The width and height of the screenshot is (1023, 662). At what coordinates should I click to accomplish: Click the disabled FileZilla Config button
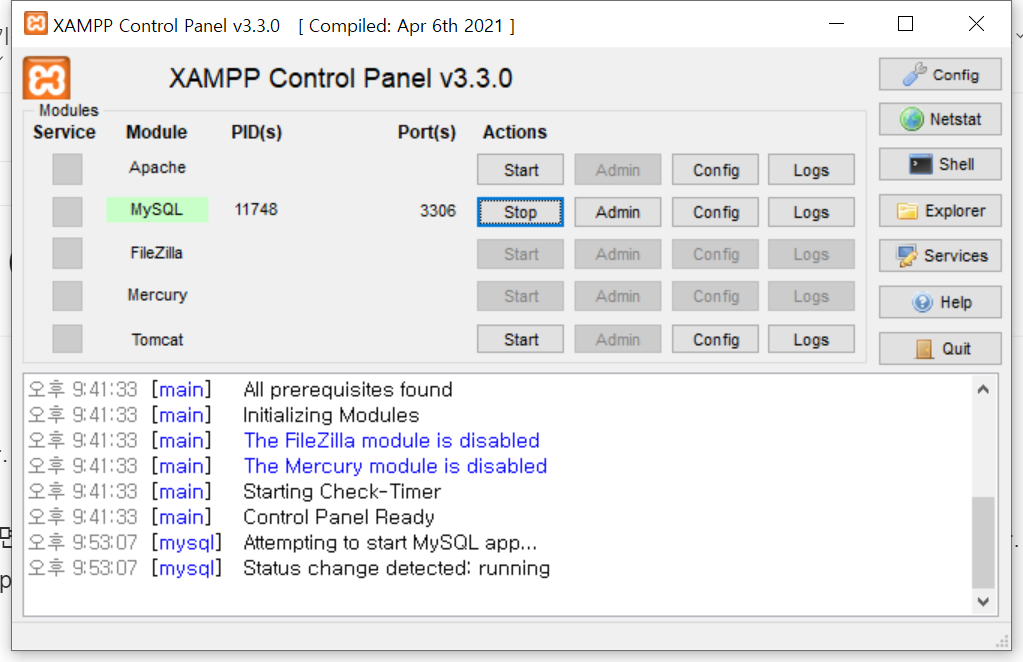pos(715,254)
